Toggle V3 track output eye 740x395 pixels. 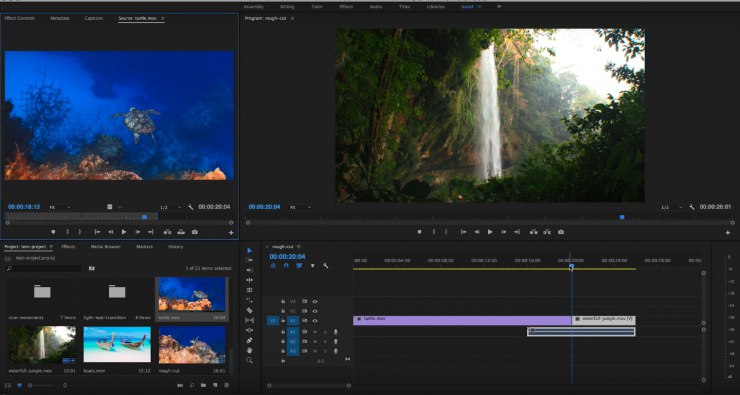click(315, 301)
